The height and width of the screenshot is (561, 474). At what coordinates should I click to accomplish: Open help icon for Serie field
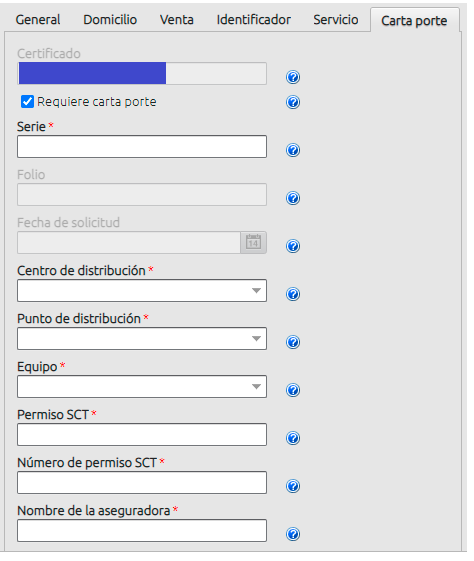point(293,150)
